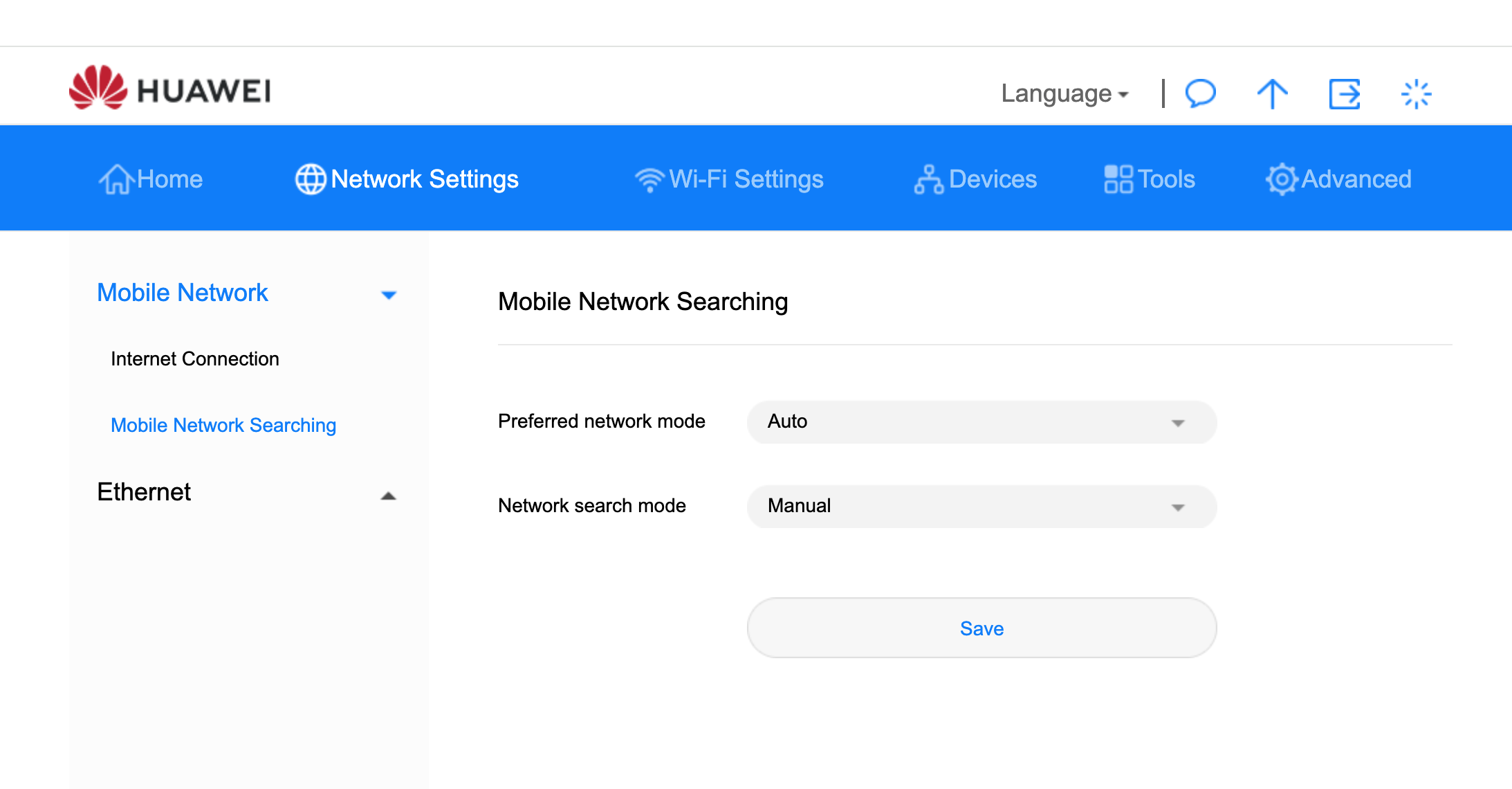Click the Tools grid icon

point(1118,179)
